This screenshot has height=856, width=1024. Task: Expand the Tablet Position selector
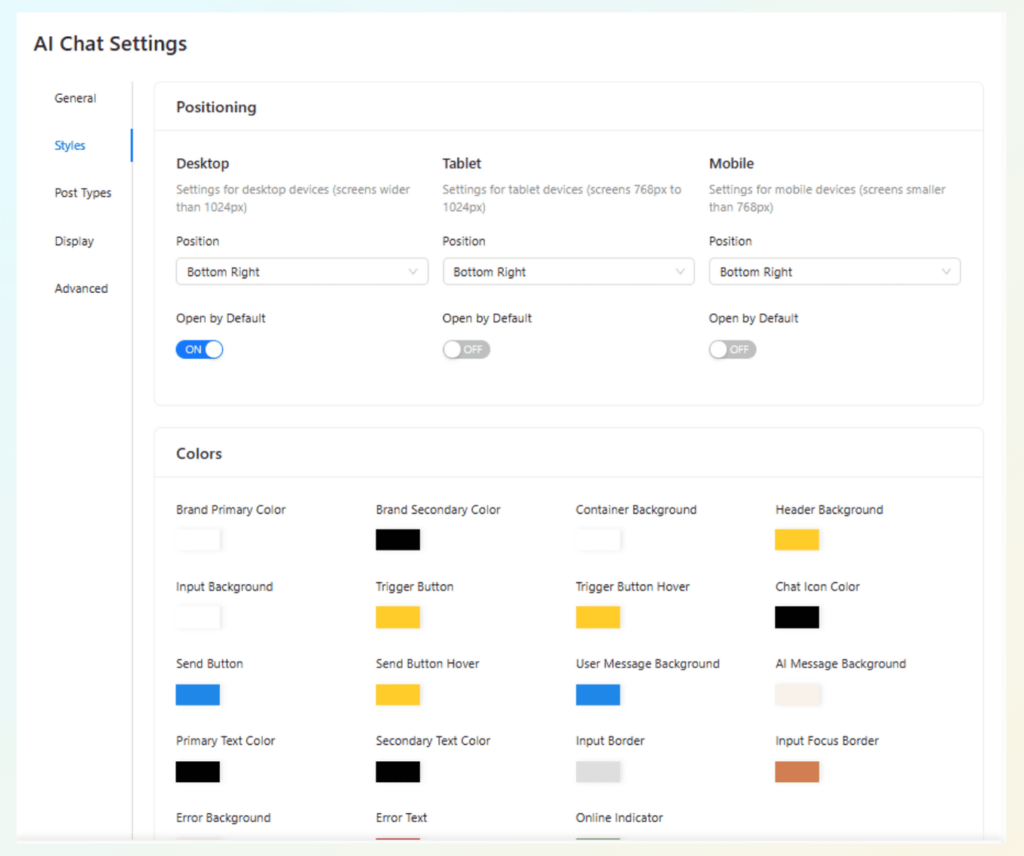[x=568, y=271]
